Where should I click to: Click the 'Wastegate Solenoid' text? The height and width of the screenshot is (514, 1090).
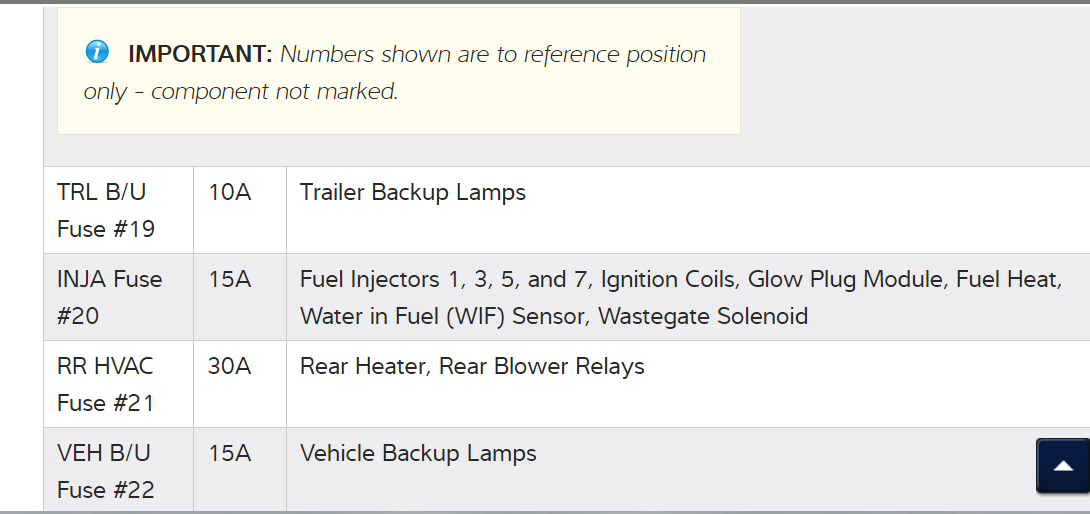[x=703, y=317]
